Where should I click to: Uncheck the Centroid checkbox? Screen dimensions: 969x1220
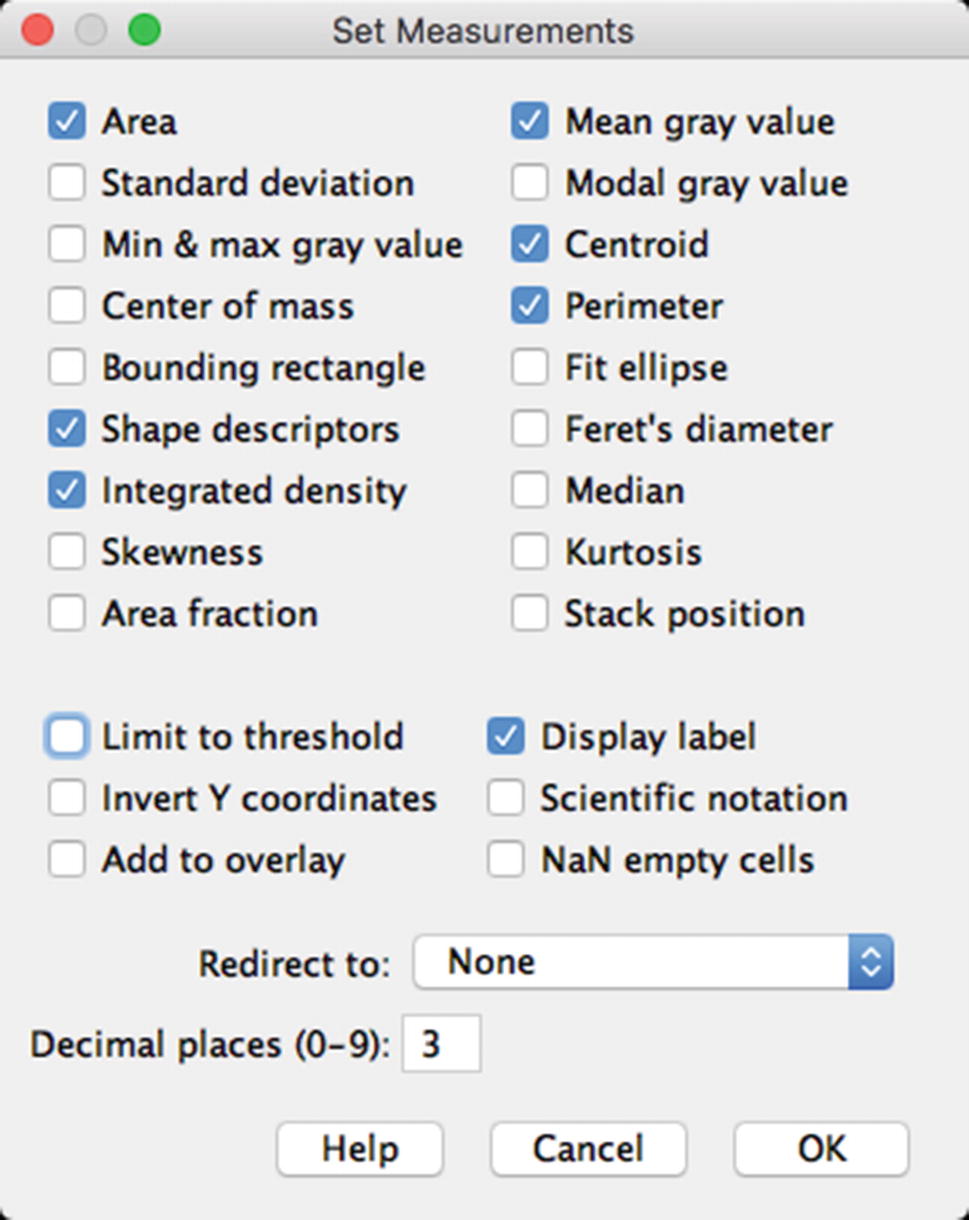[x=530, y=245]
